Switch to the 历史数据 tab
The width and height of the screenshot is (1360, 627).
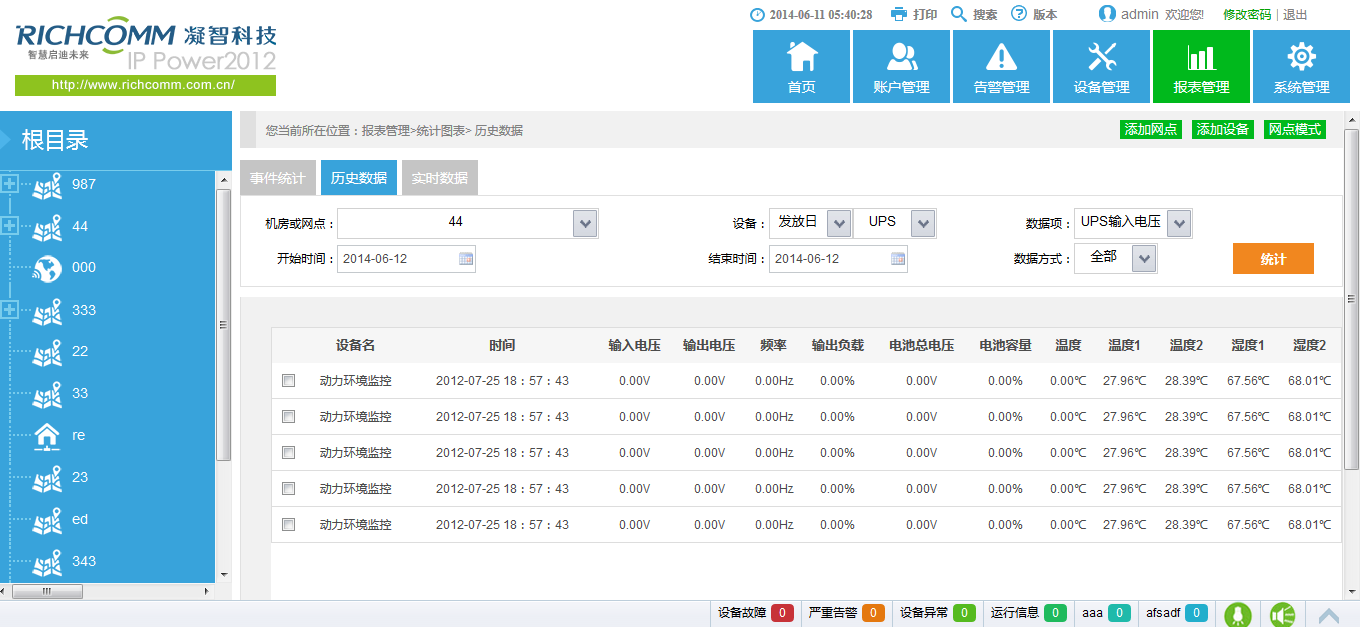tap(359, 178)
